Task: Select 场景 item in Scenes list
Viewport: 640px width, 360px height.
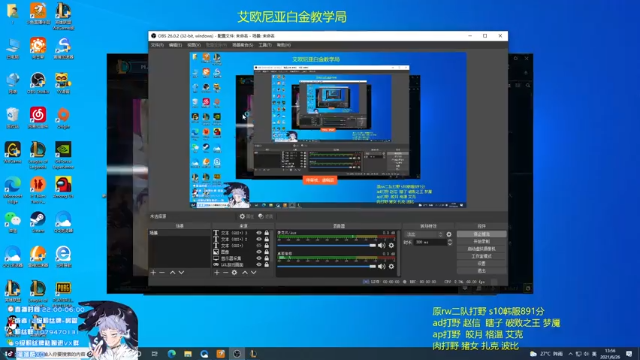Action: point(180,233)
